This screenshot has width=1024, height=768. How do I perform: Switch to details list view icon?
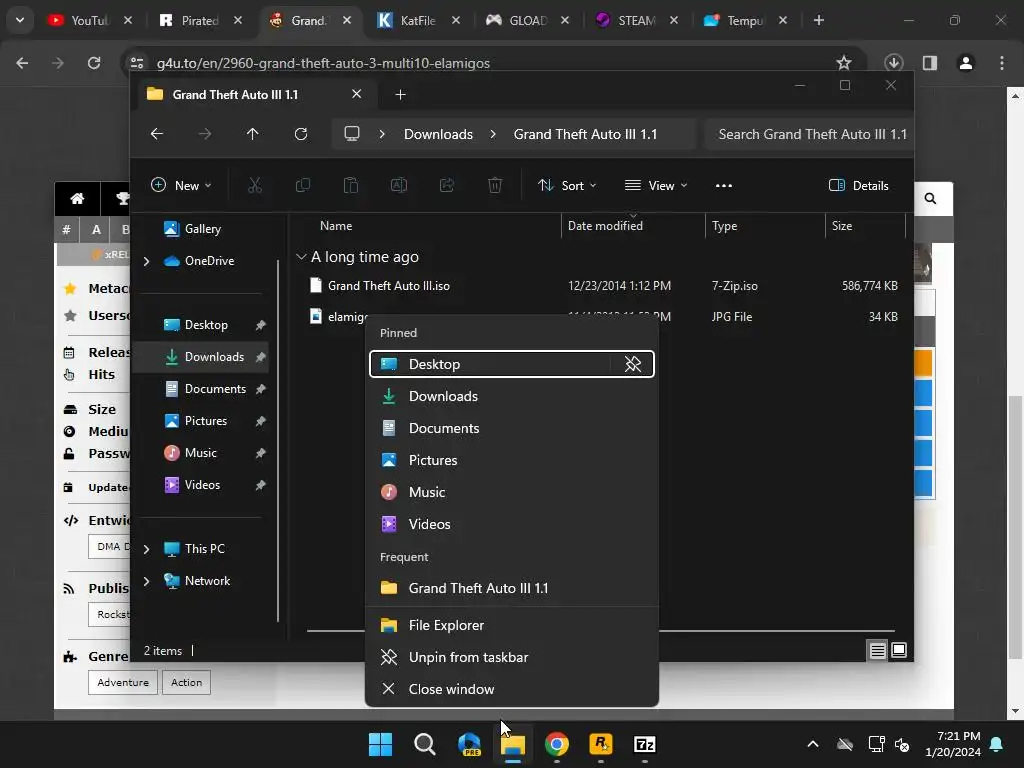pos(877,650)
